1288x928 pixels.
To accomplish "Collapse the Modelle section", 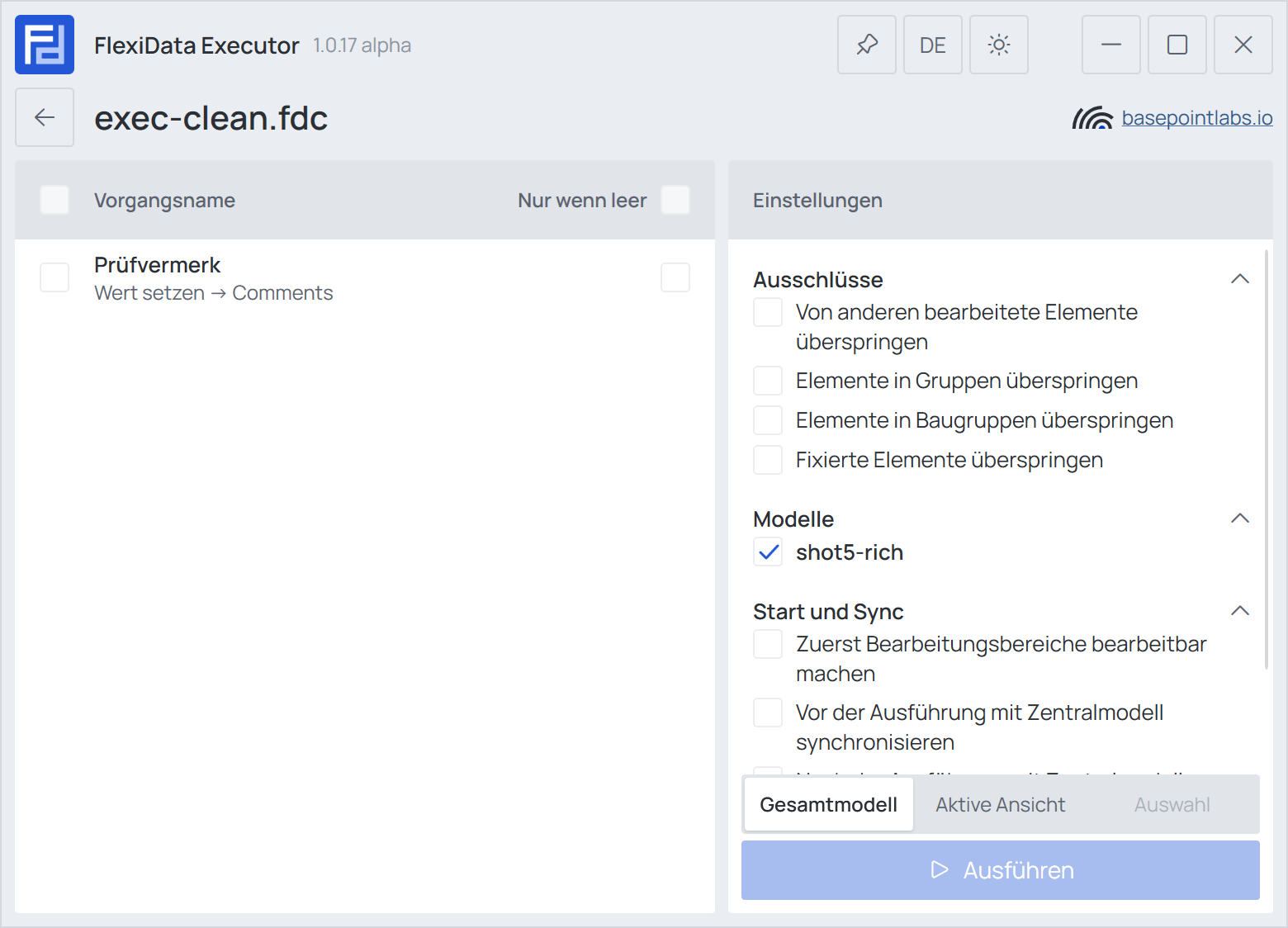I will pyautogui.click(x=1240, y=518).
